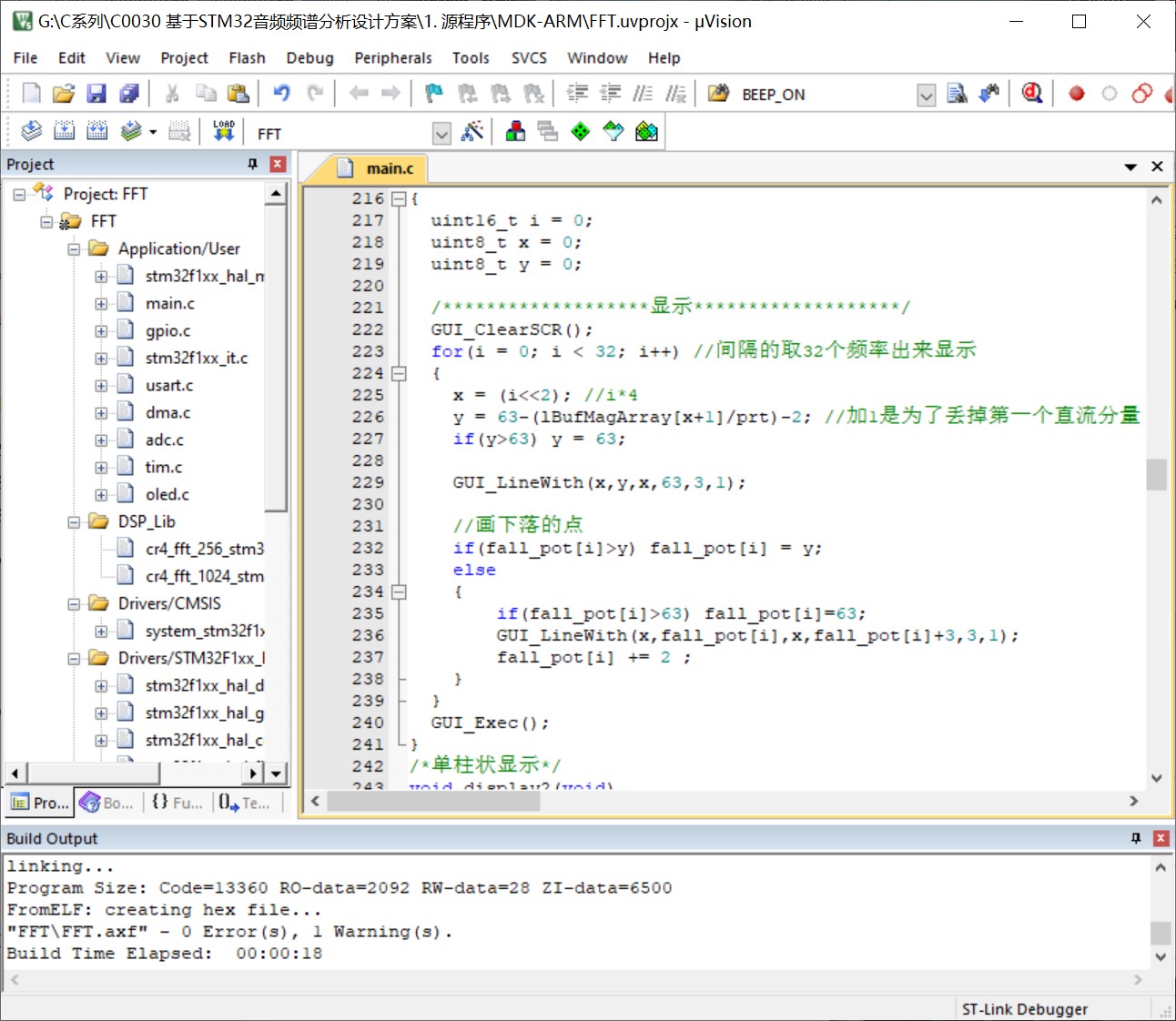
Task: Pin the Project panel
Action: [x=253, y=164]
